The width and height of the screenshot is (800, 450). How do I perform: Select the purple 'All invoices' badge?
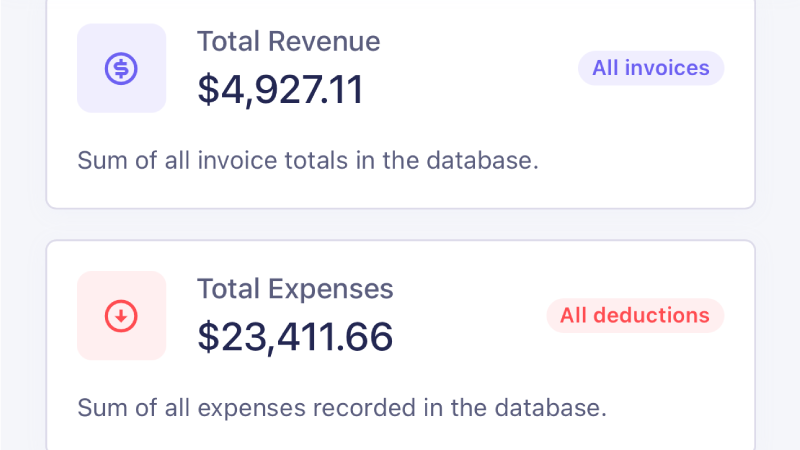(650, 68)
